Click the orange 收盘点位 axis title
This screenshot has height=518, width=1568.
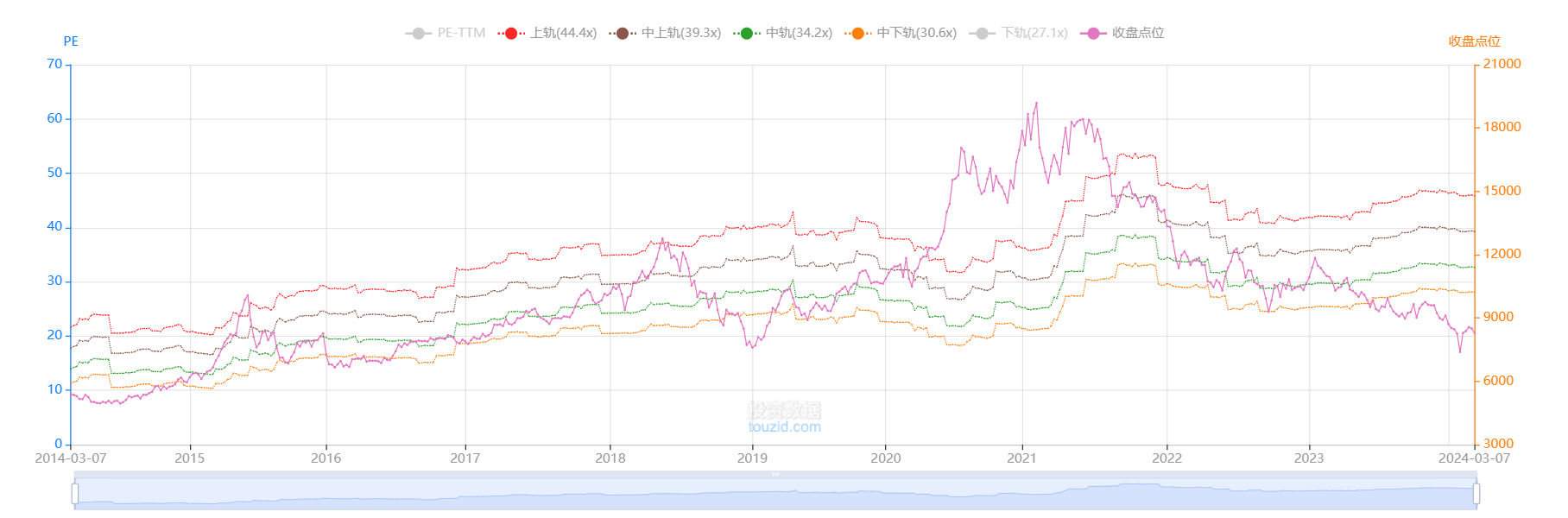(1474, 41)
